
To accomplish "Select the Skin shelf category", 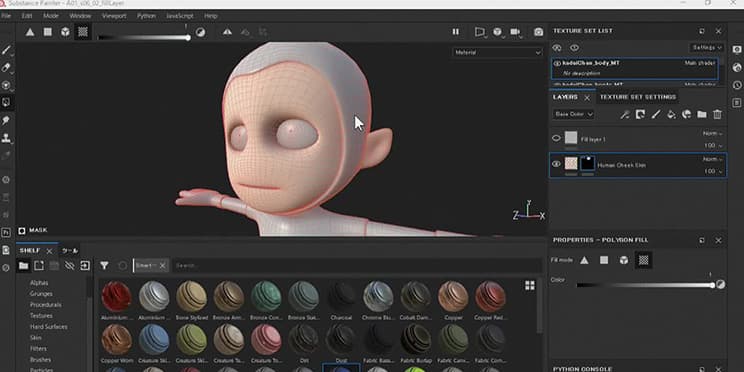I will 36,338.
